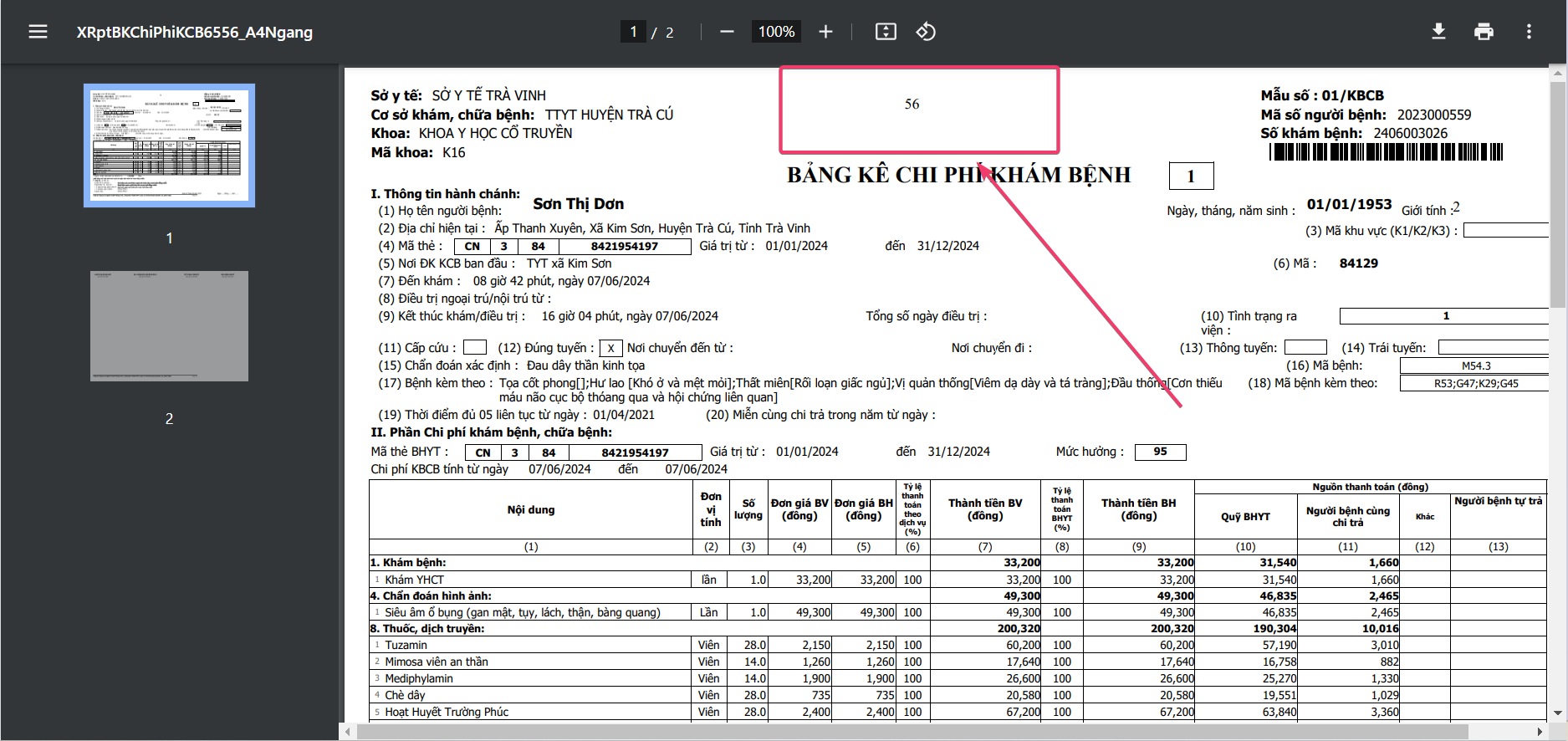
Task: Zoom out with the minus button
Action: [727, 32]
